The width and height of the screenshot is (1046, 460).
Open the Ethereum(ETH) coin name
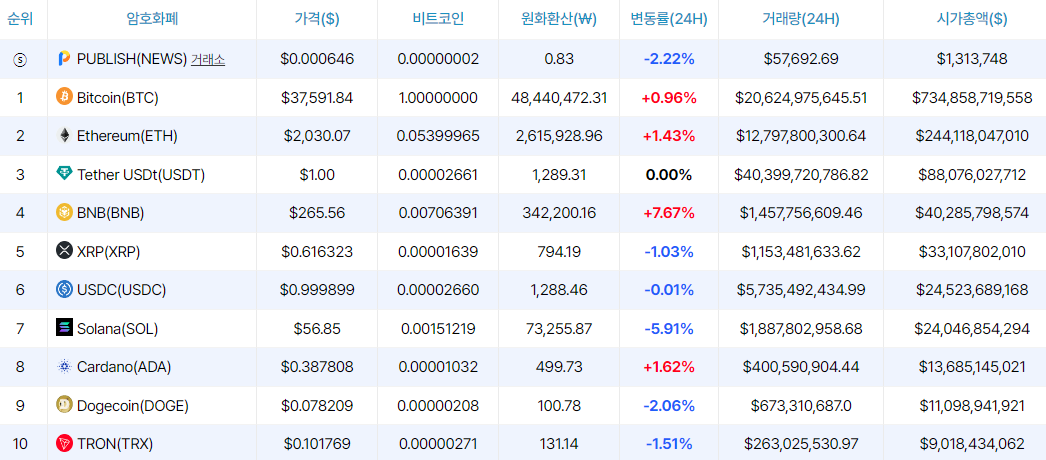[127, 136]
